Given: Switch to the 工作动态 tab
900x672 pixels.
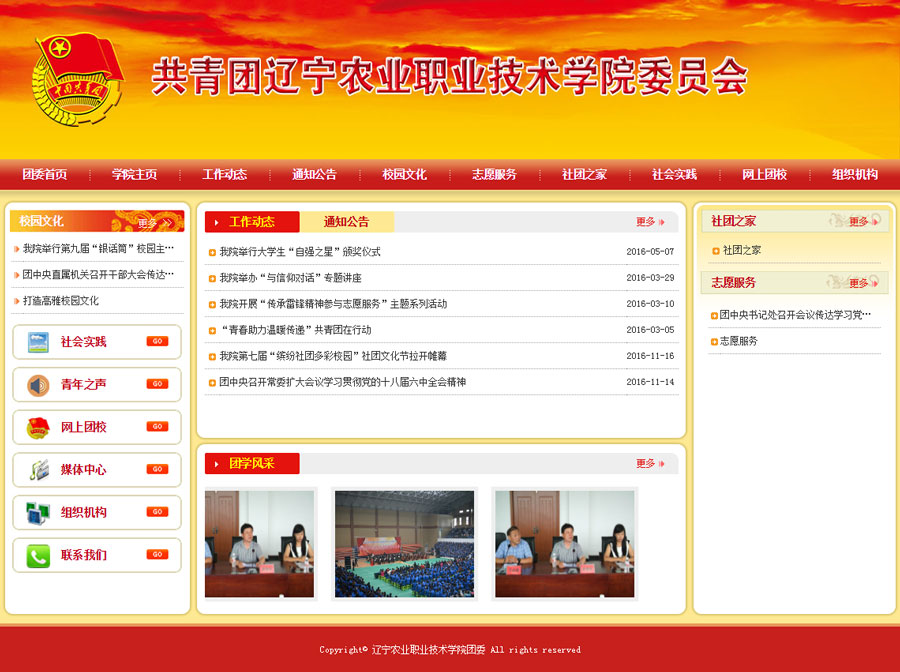Looking at the screenshot, I should point(252,222).
